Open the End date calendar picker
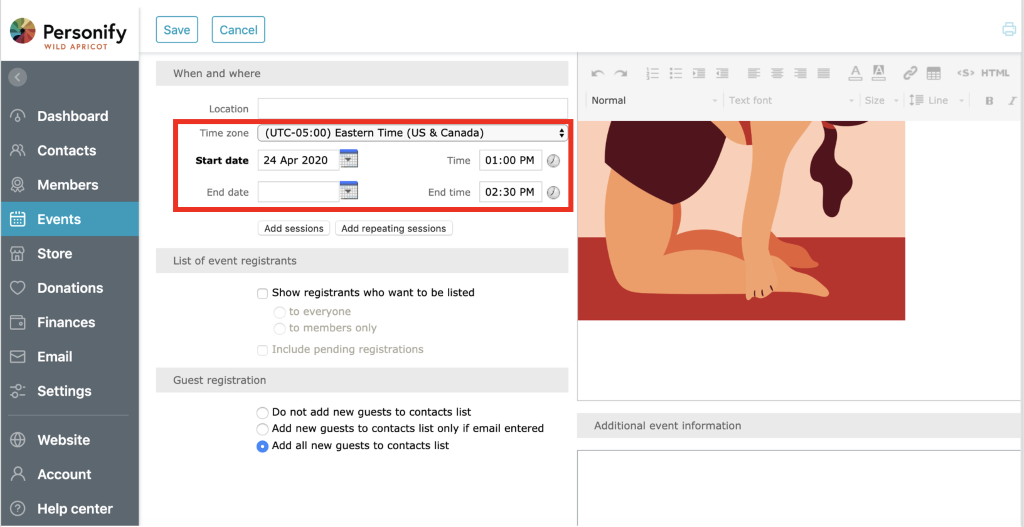1024x527 pixels. pos(349,191)
